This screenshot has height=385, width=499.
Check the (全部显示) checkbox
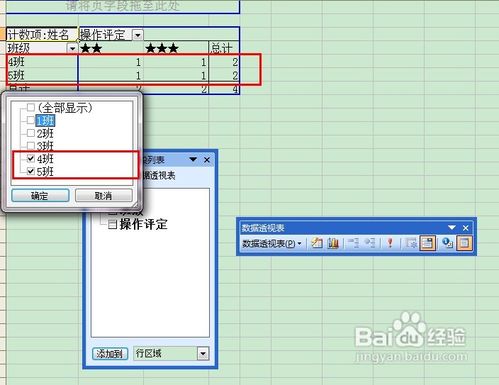pos(31,107)
